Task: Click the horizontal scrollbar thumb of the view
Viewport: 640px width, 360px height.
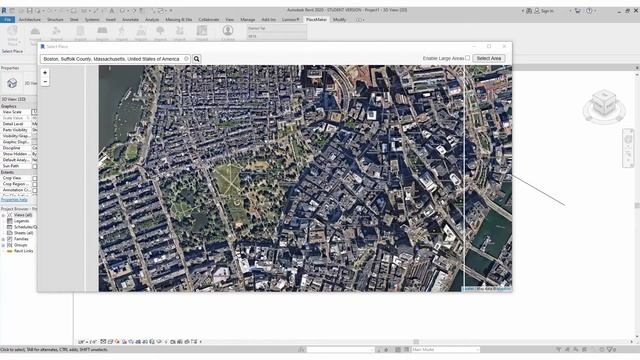Action: (416, 342)
